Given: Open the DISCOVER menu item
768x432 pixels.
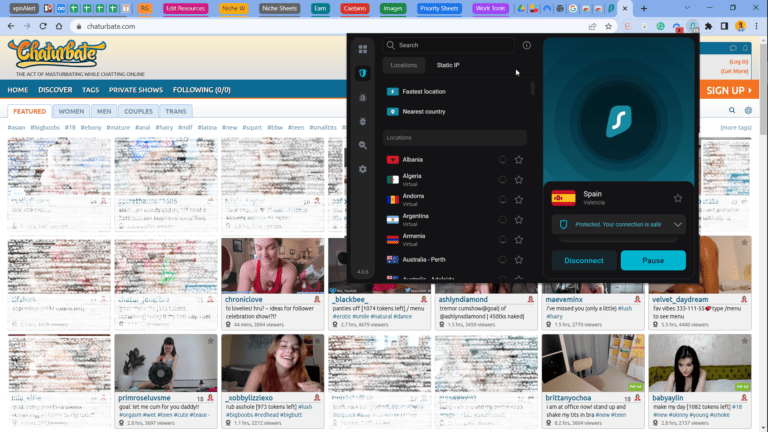Looking at the screenshot, I should [x=55, y=90].
